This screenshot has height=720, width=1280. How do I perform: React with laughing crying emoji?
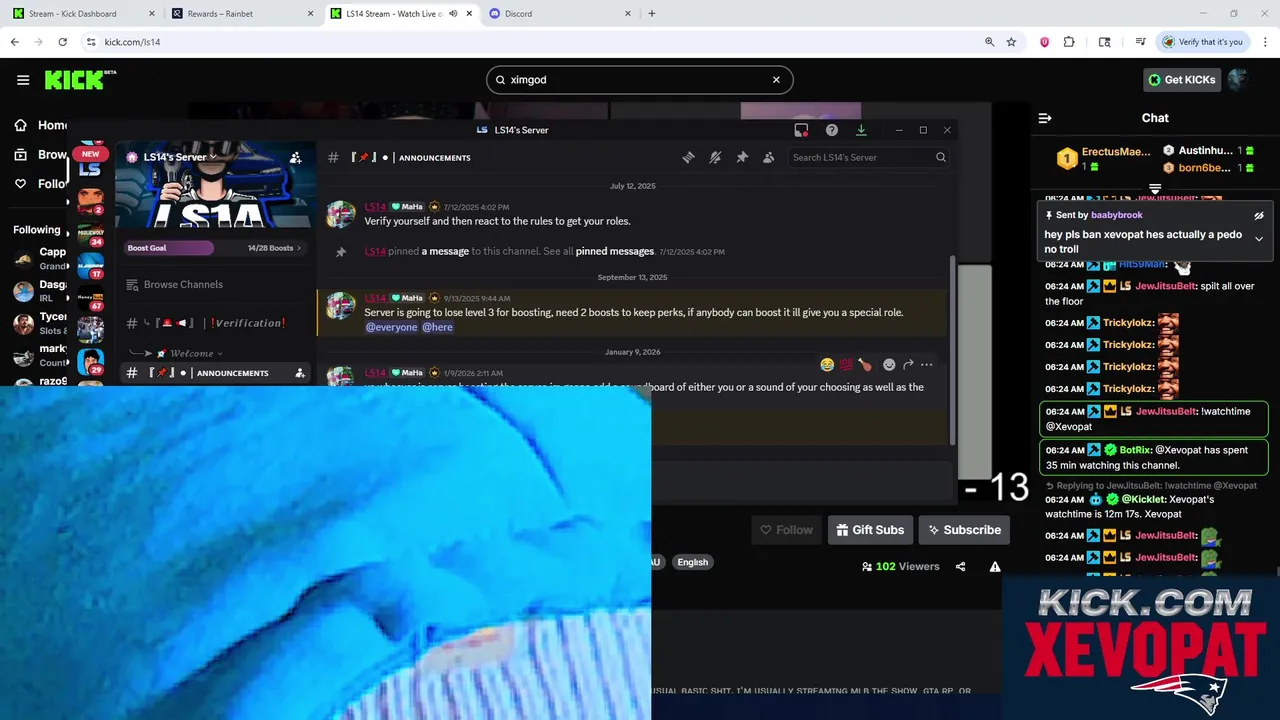(x=827, y=365)
